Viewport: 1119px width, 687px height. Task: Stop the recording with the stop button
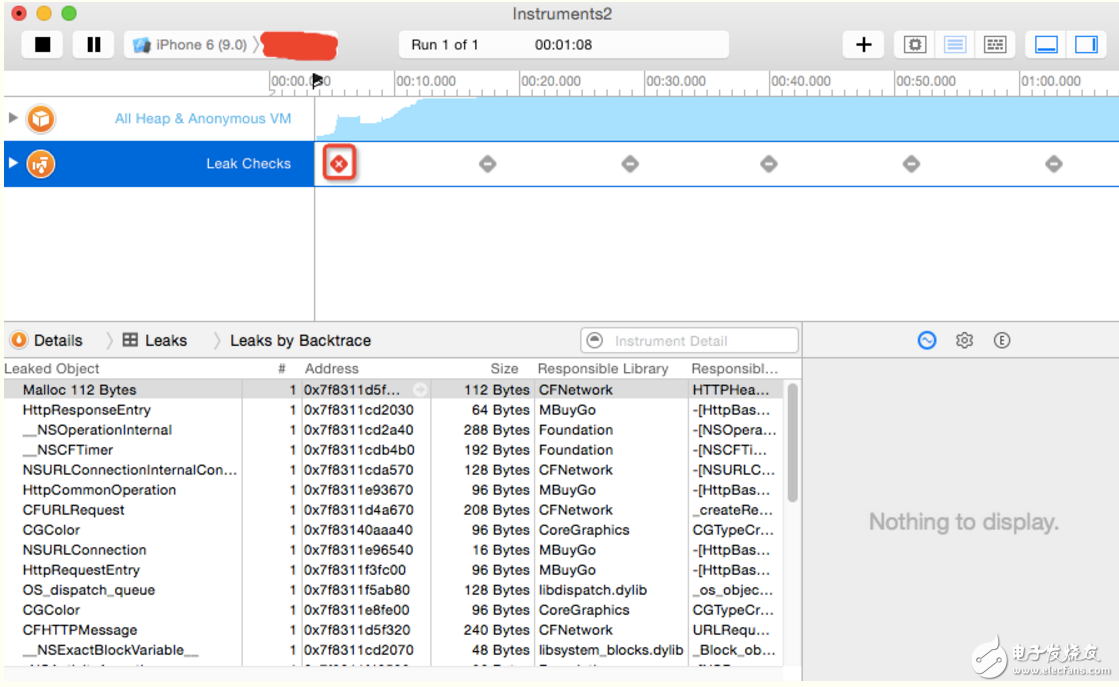[42, 45]
